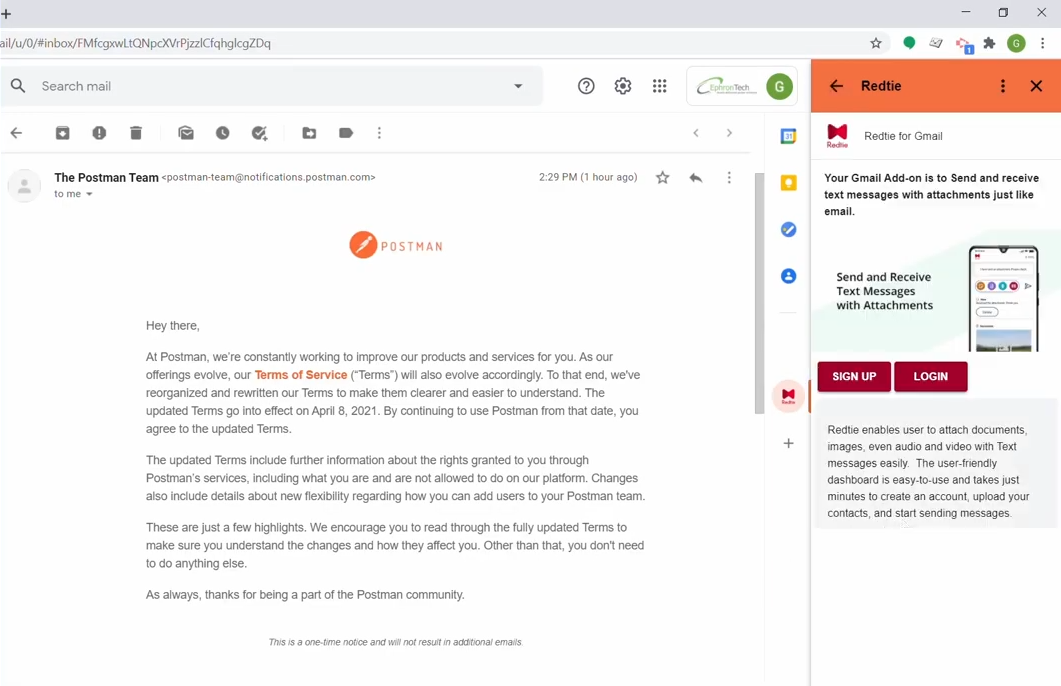Viewport: 1061px width, 686px height.
Task: Click sender avatar of Postman Team
Action: click(x=24, y=185)
